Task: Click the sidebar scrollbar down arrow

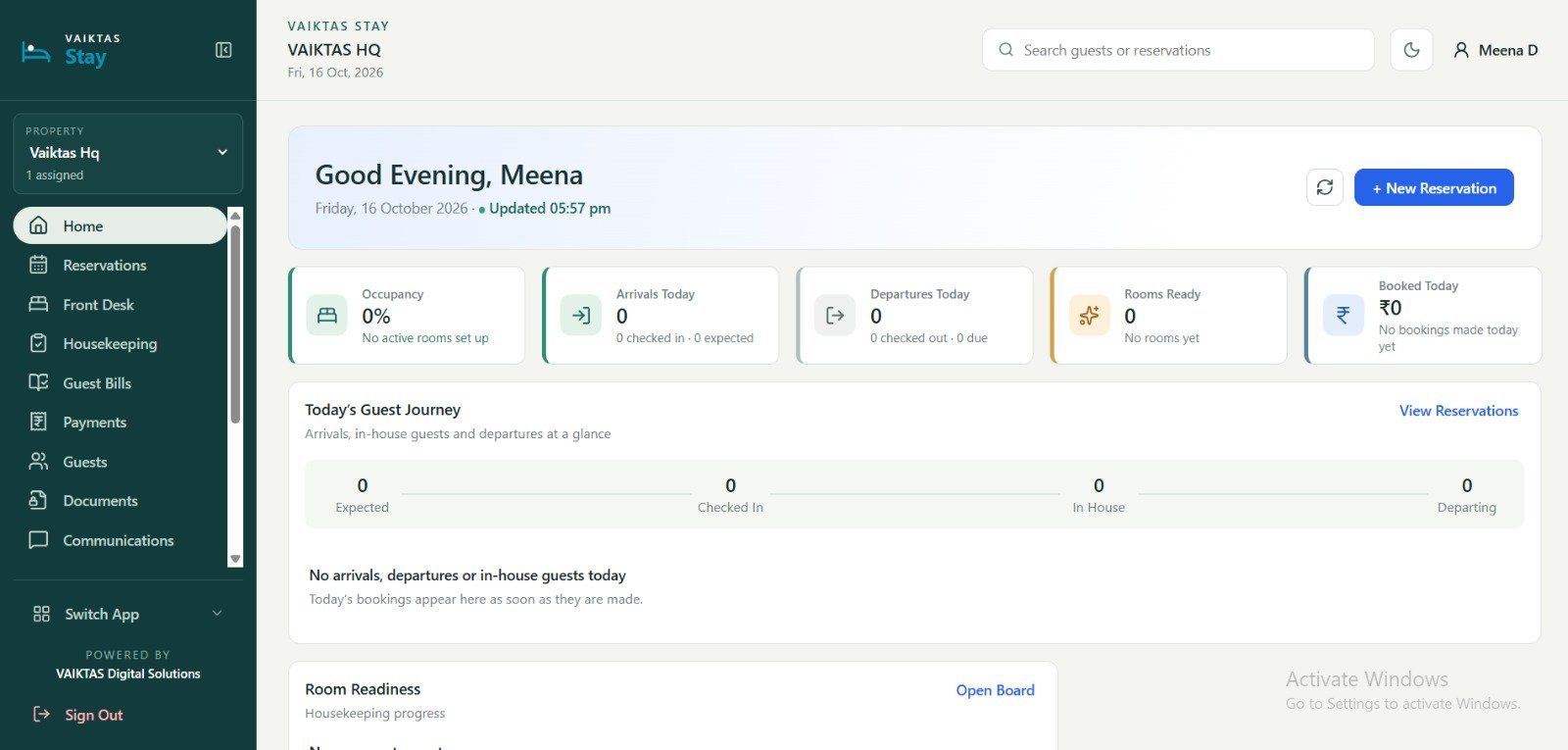Action: [235, 559]
